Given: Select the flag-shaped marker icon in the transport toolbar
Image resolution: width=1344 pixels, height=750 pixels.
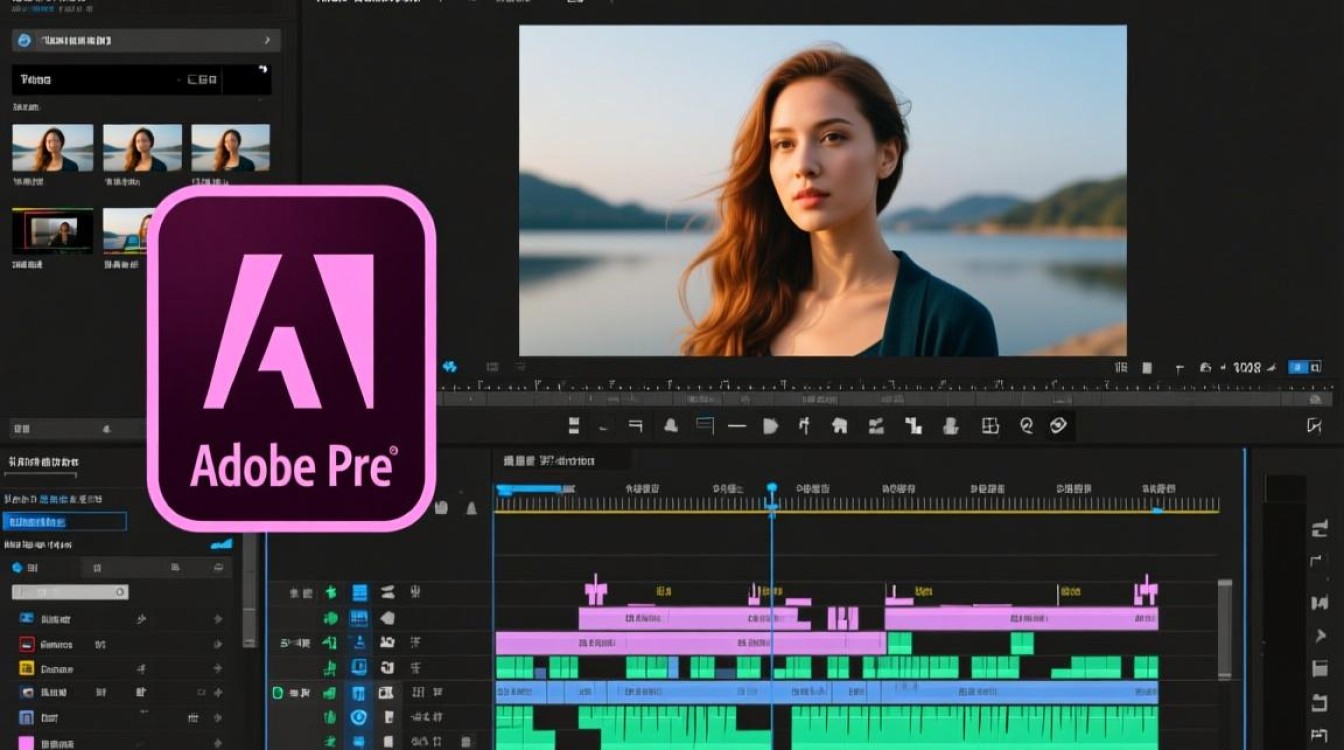Looking at the screenshot, I should click(x=770, y=426).
